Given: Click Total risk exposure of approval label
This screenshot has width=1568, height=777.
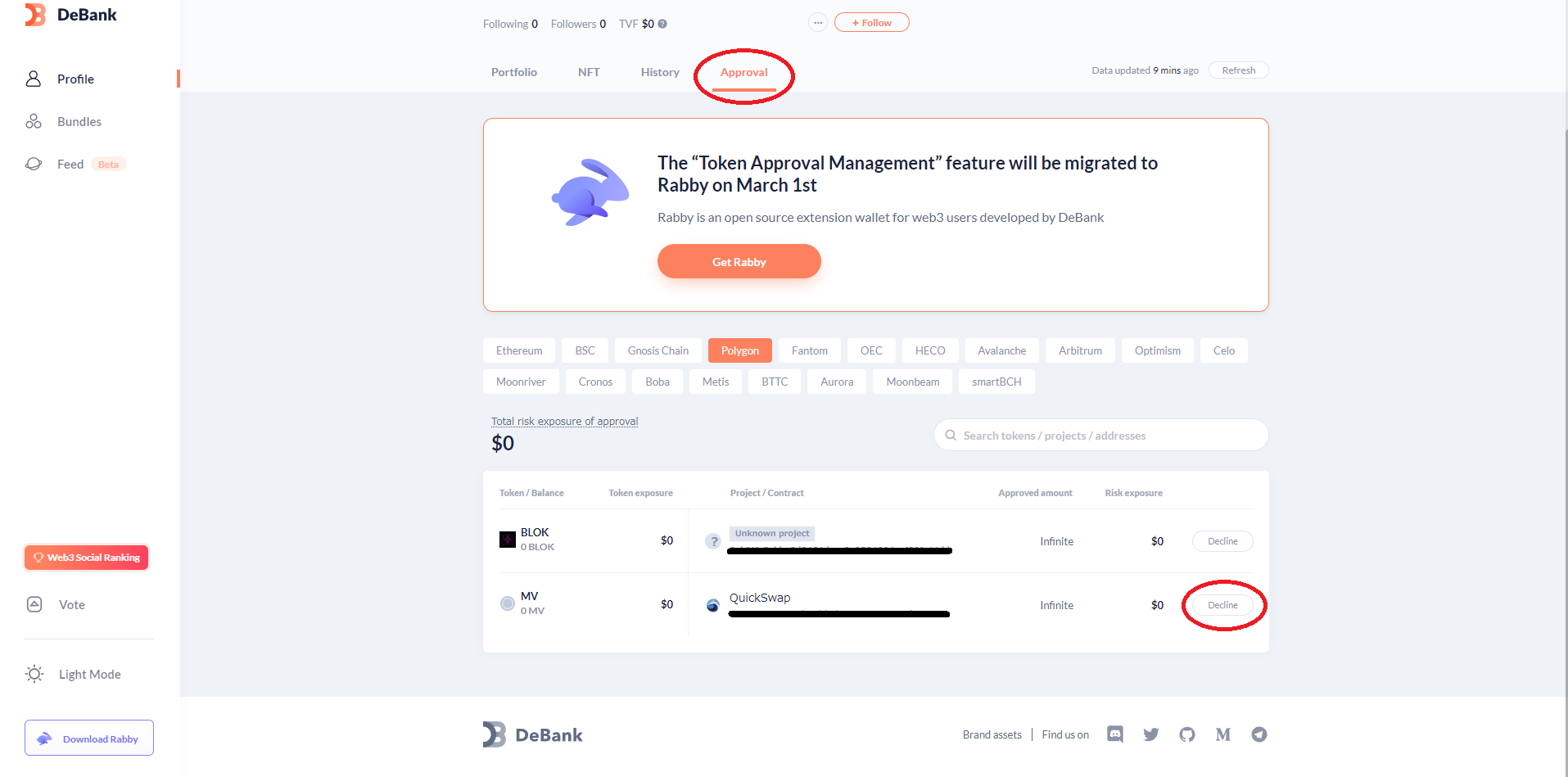Looking at the screenshot, I should (x=564, y=421).
